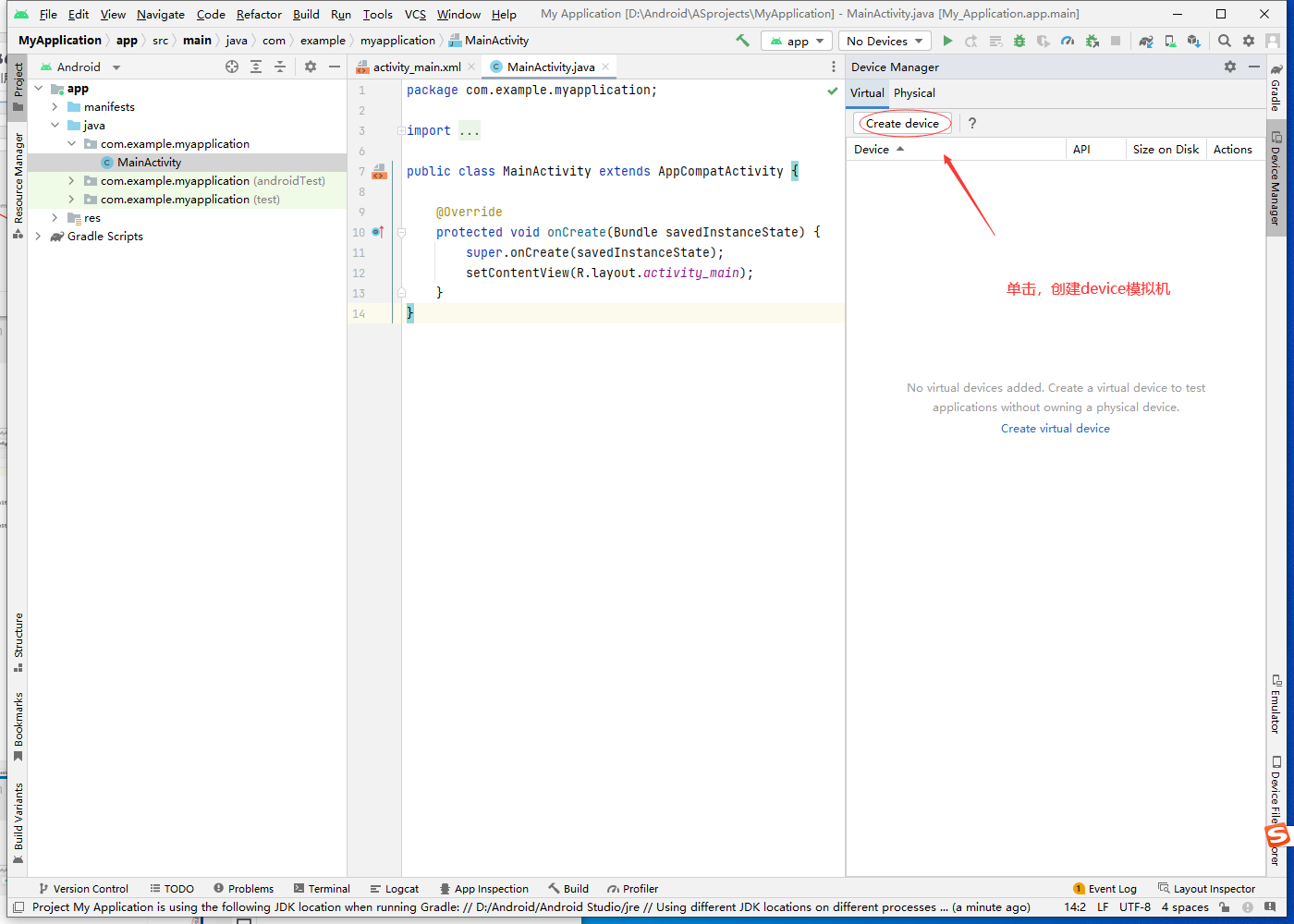The height and width of the screenshot is (924, 1294).
Task: Toggle the Bookmarks sidebar tool window
Action: point(18,727)
